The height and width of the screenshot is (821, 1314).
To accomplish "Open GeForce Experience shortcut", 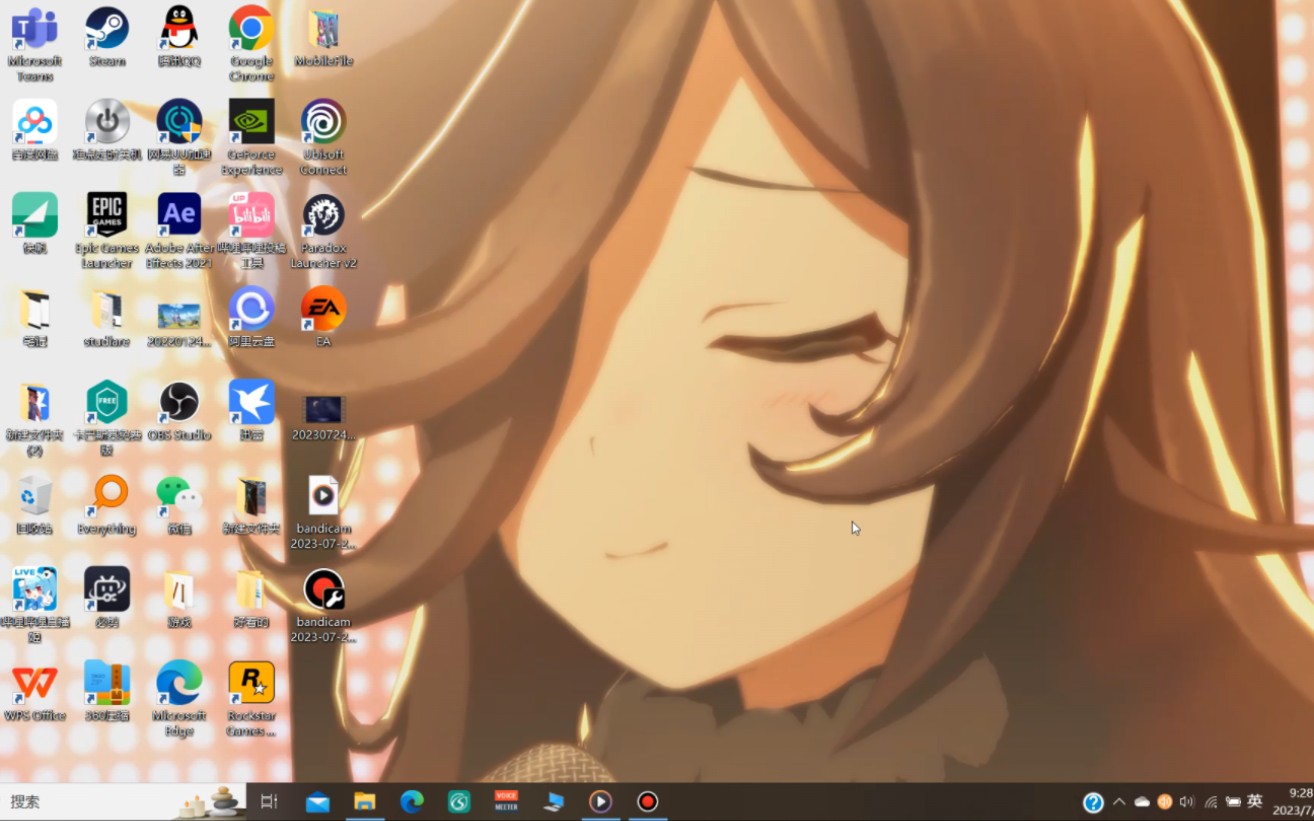I will [251, 137].
